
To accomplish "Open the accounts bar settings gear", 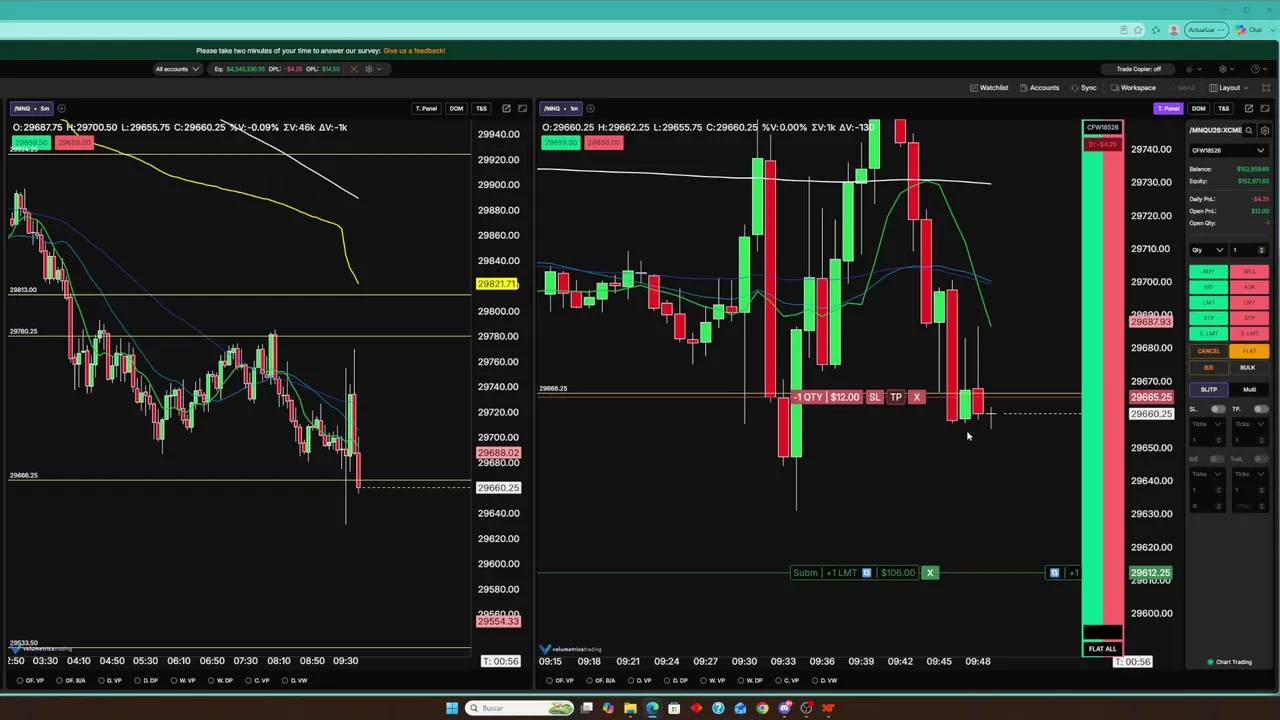I will (368, 69).
